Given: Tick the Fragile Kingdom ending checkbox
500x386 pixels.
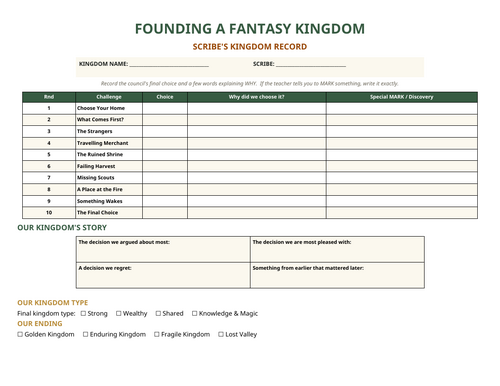Looking at the screenshot, I should [x=157, y=334].
